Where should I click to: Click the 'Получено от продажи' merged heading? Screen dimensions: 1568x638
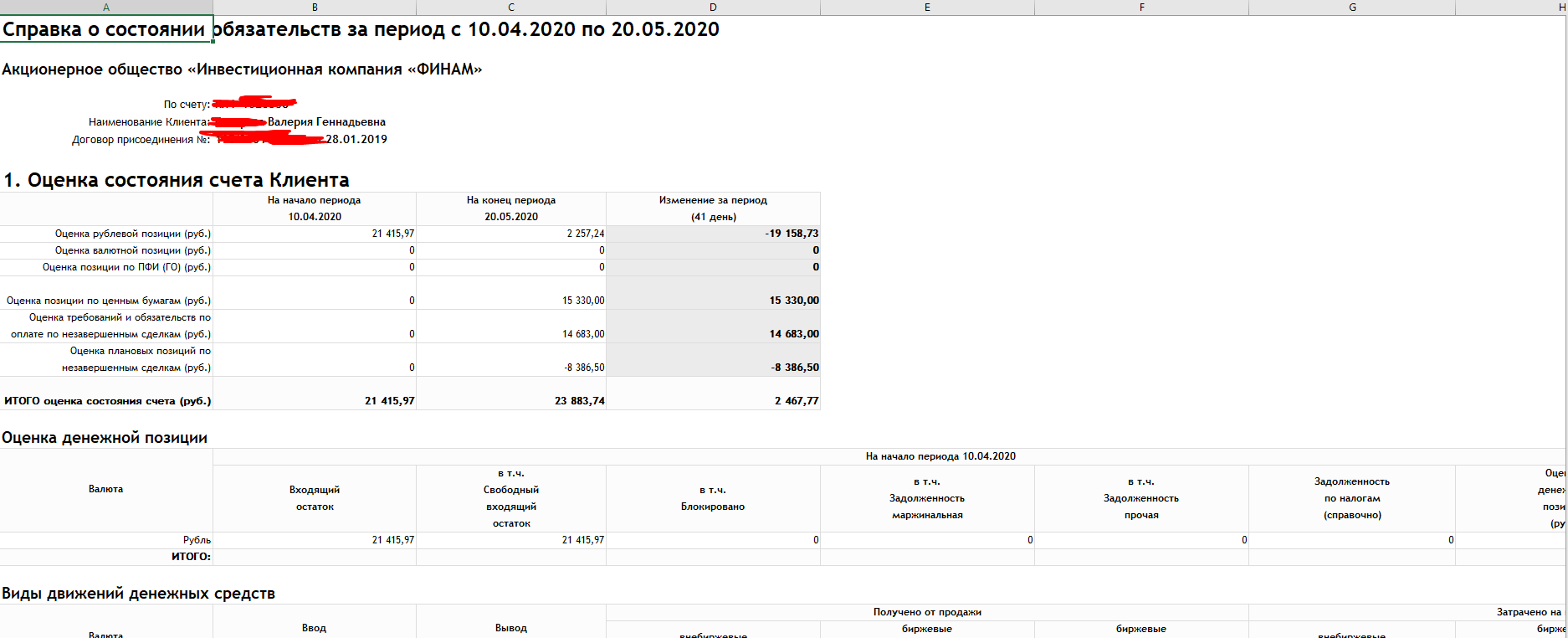tap(927, 612)
